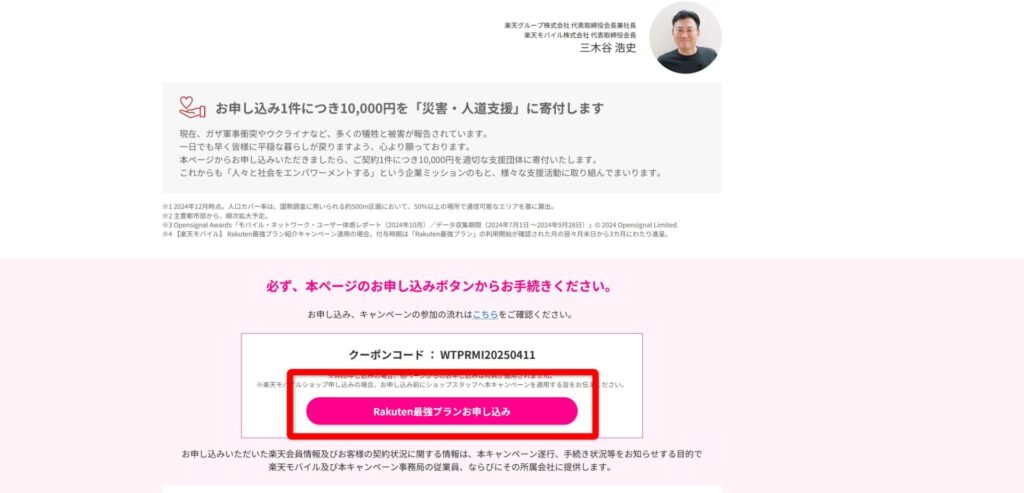Click the 楽天モバイルショップ申し込み note under the coupon
Viewport: 1024px width, 493px height.
(x=441, y=385)
